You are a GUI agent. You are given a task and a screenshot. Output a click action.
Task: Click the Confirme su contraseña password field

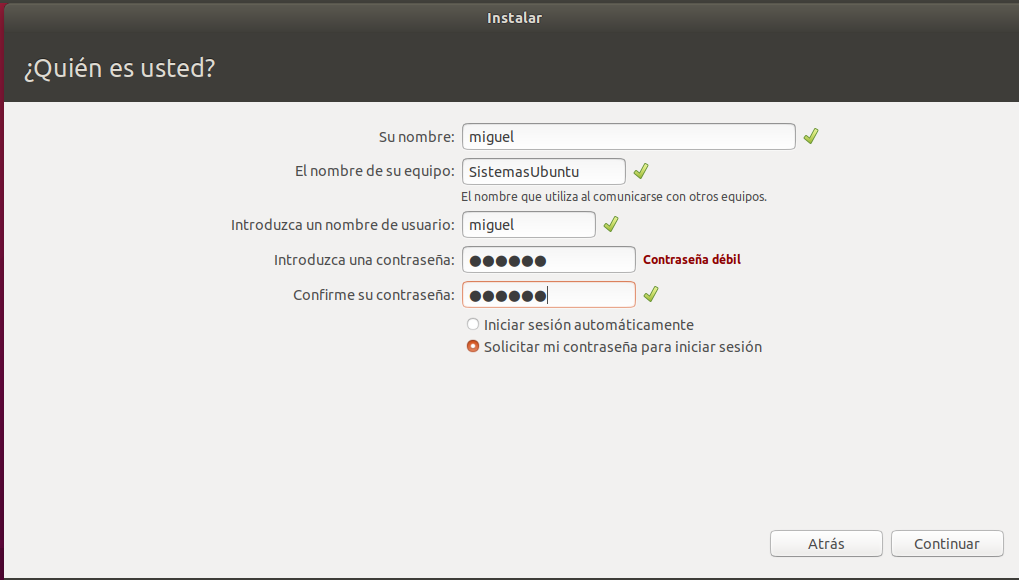click(x=548, y=295)
